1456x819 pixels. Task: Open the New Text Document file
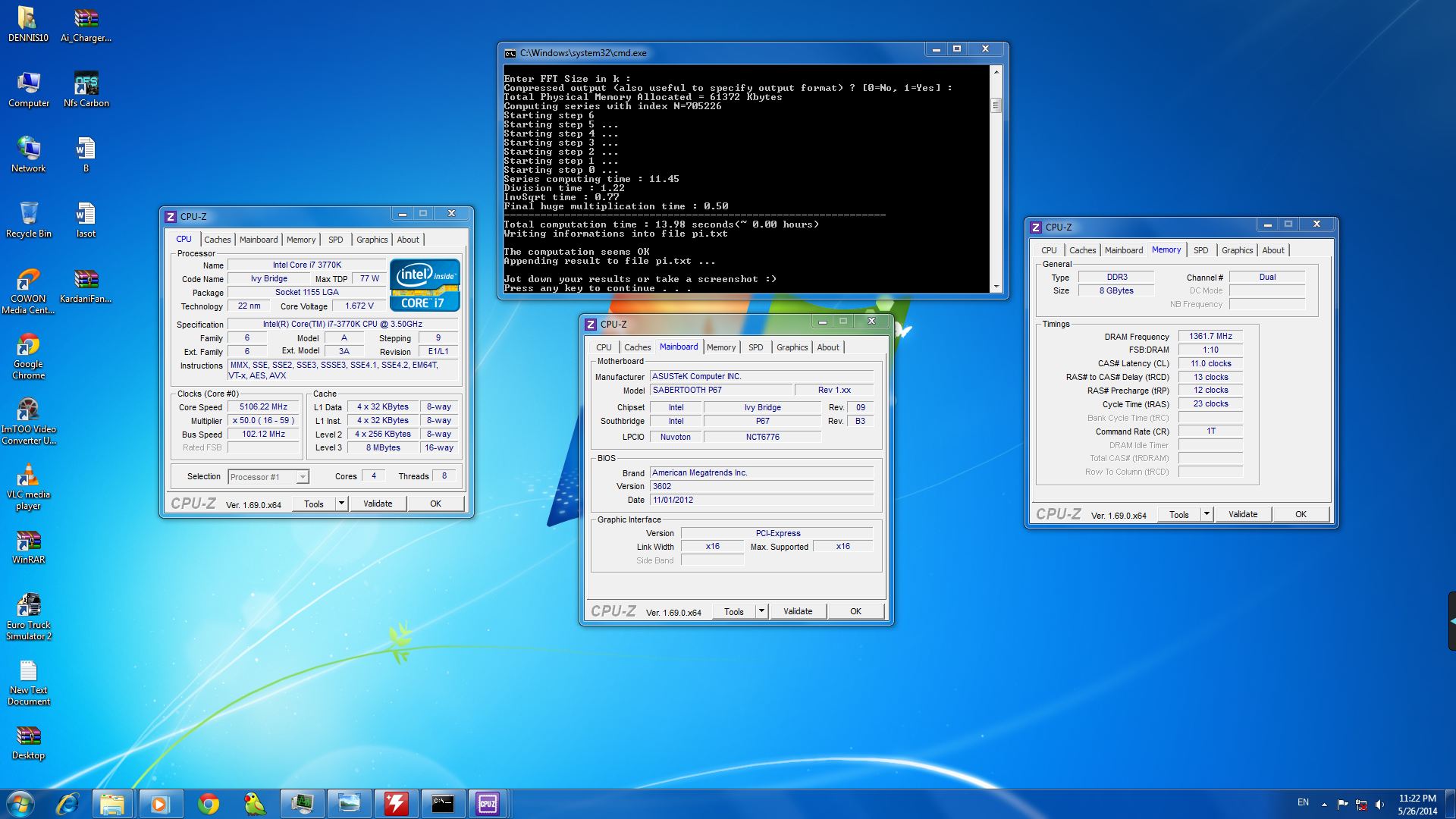pyautogui.click(x=28, y=682)
